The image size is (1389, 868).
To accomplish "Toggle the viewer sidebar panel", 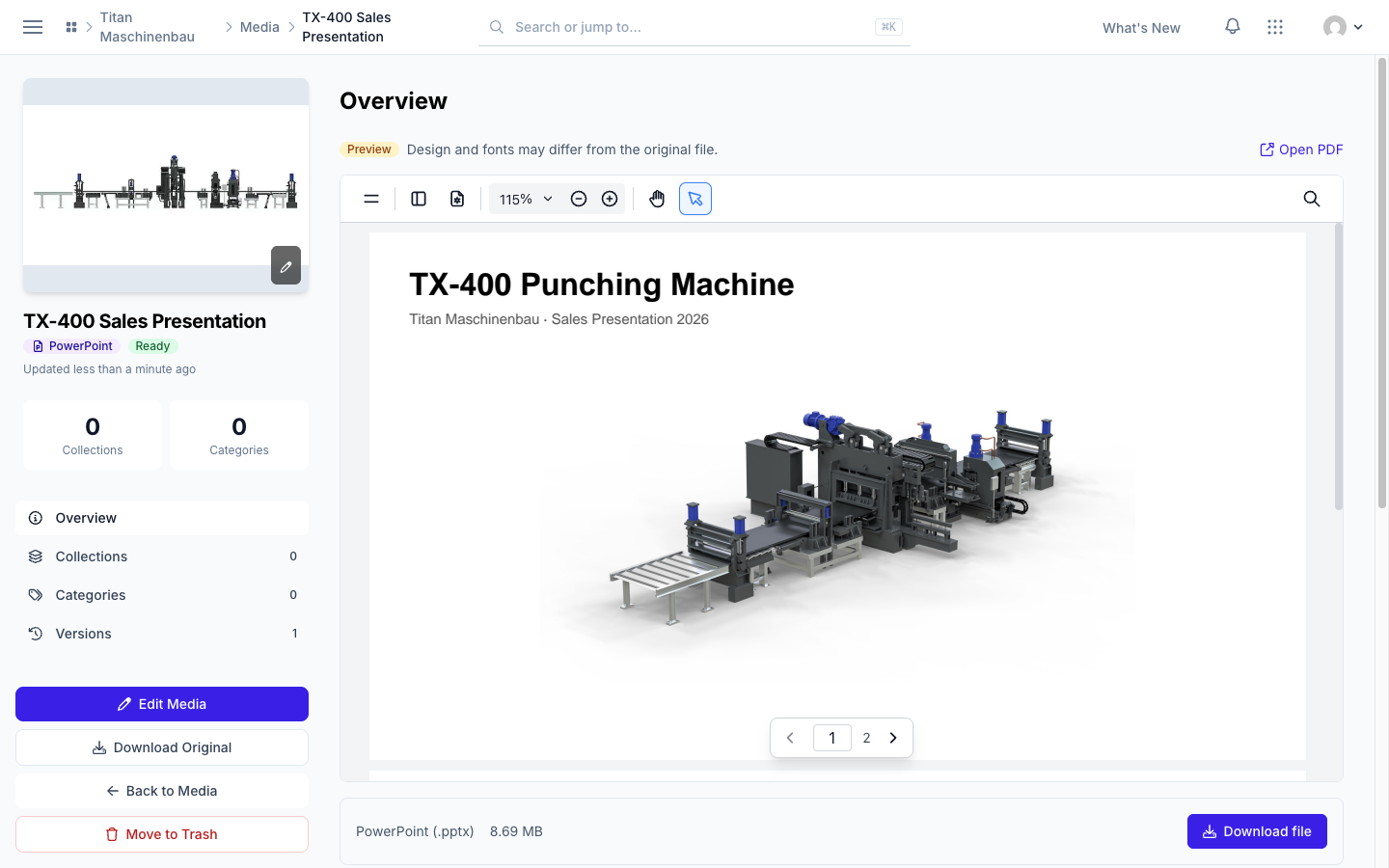I will 419,199.
